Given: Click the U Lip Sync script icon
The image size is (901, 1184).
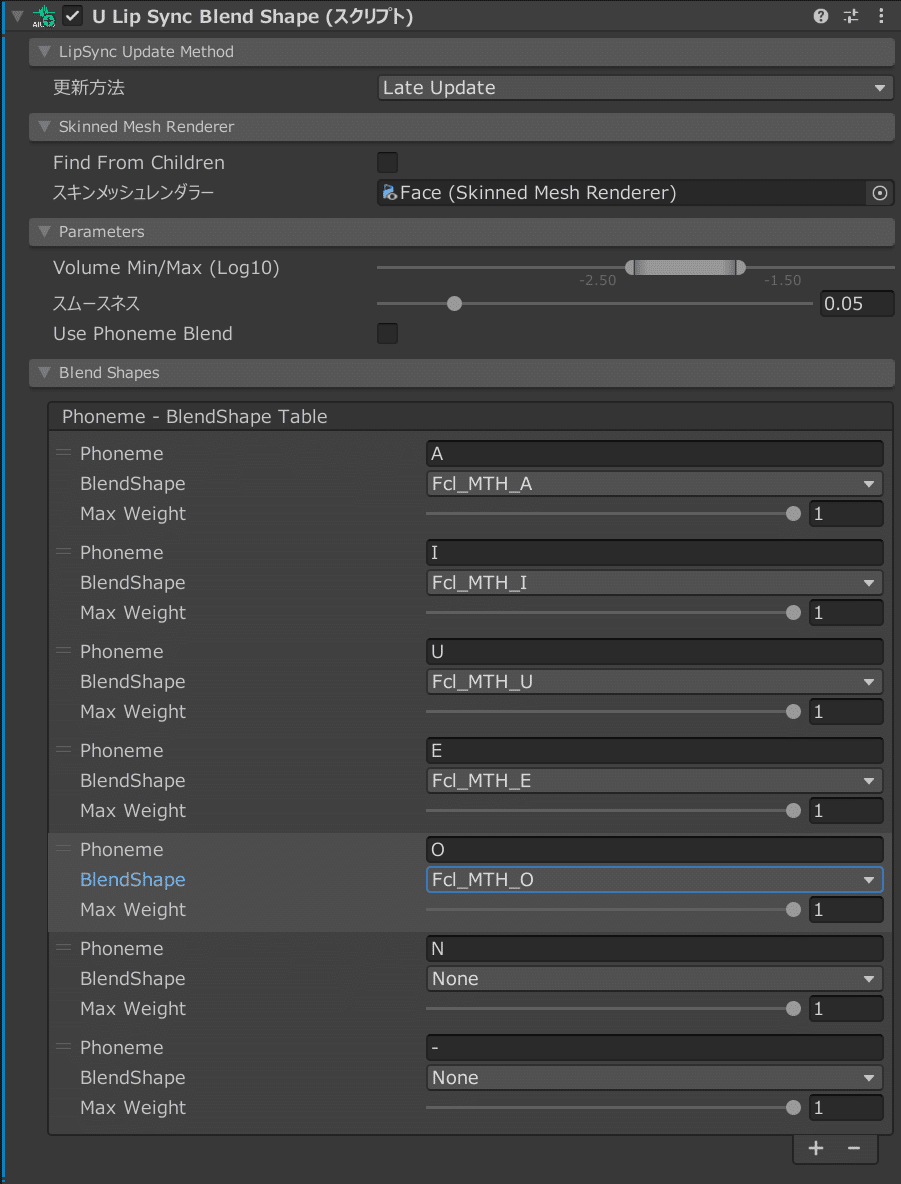Looking at the screenshot, I should pyautogui.click(x=45, y=17).
